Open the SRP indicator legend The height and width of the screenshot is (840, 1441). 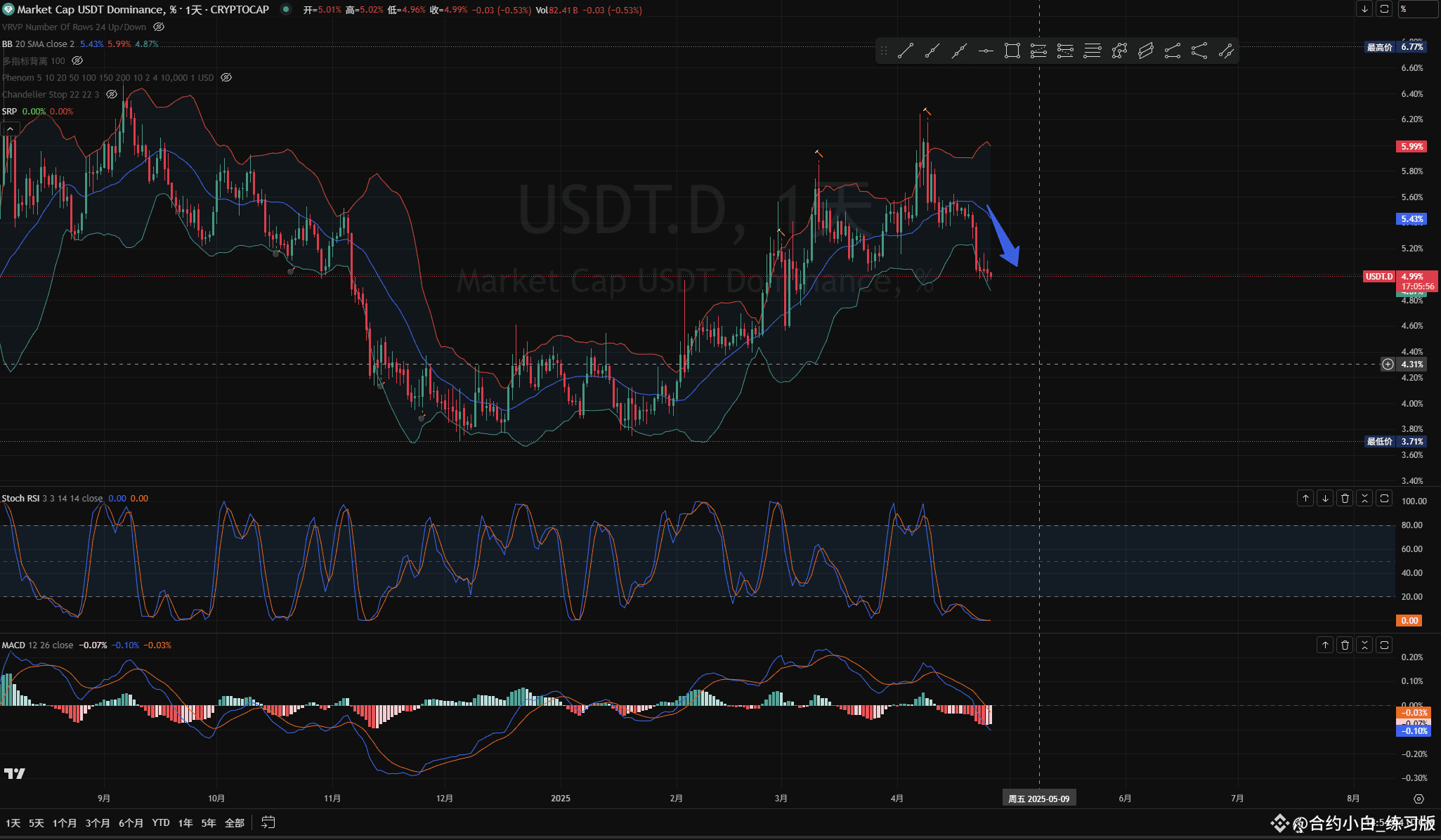(9, 111)
